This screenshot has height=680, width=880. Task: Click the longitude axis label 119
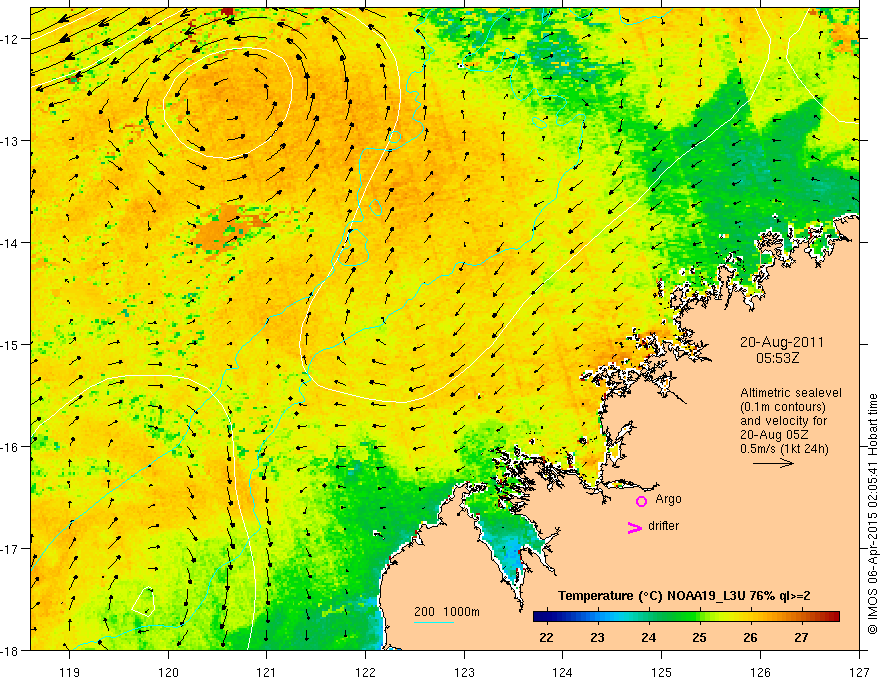point(70,672)
